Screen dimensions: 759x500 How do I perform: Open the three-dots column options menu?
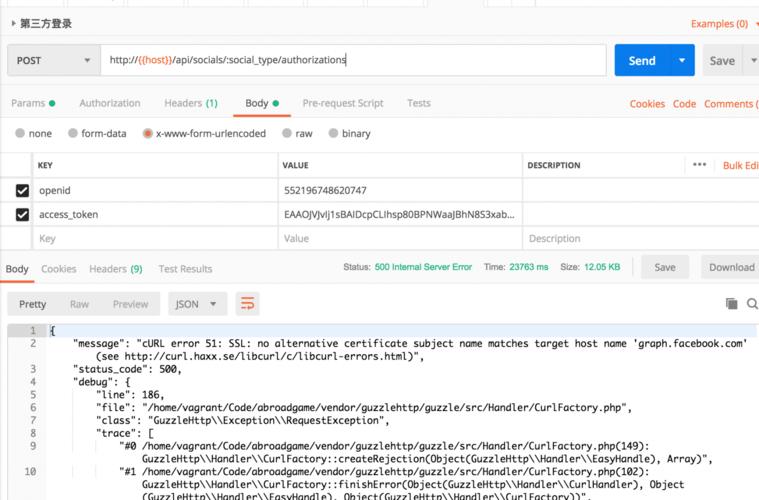(x=699, y=165)
